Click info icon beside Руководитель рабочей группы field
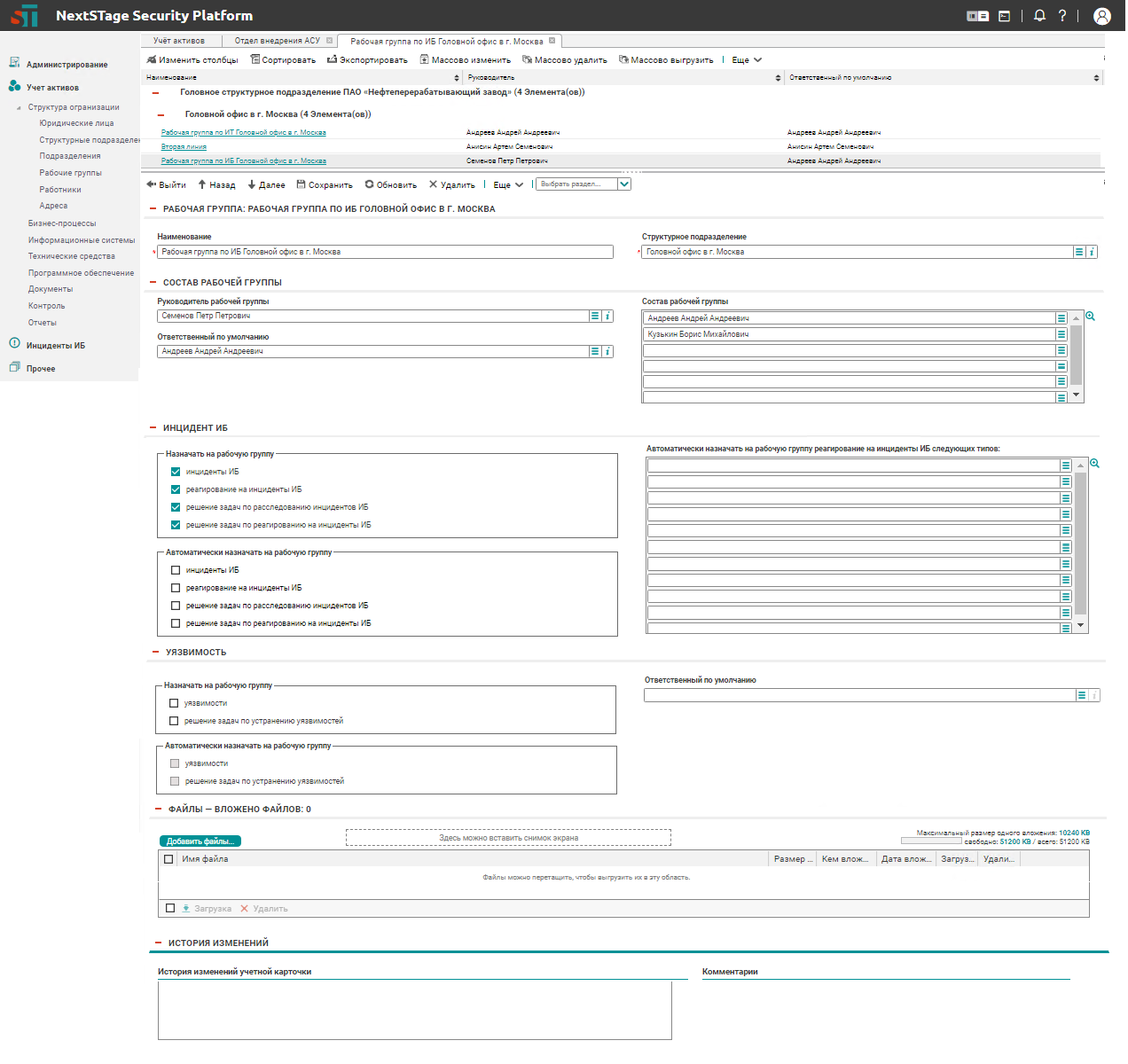This screenshot has height=1064, width=1128. (607, 316)
